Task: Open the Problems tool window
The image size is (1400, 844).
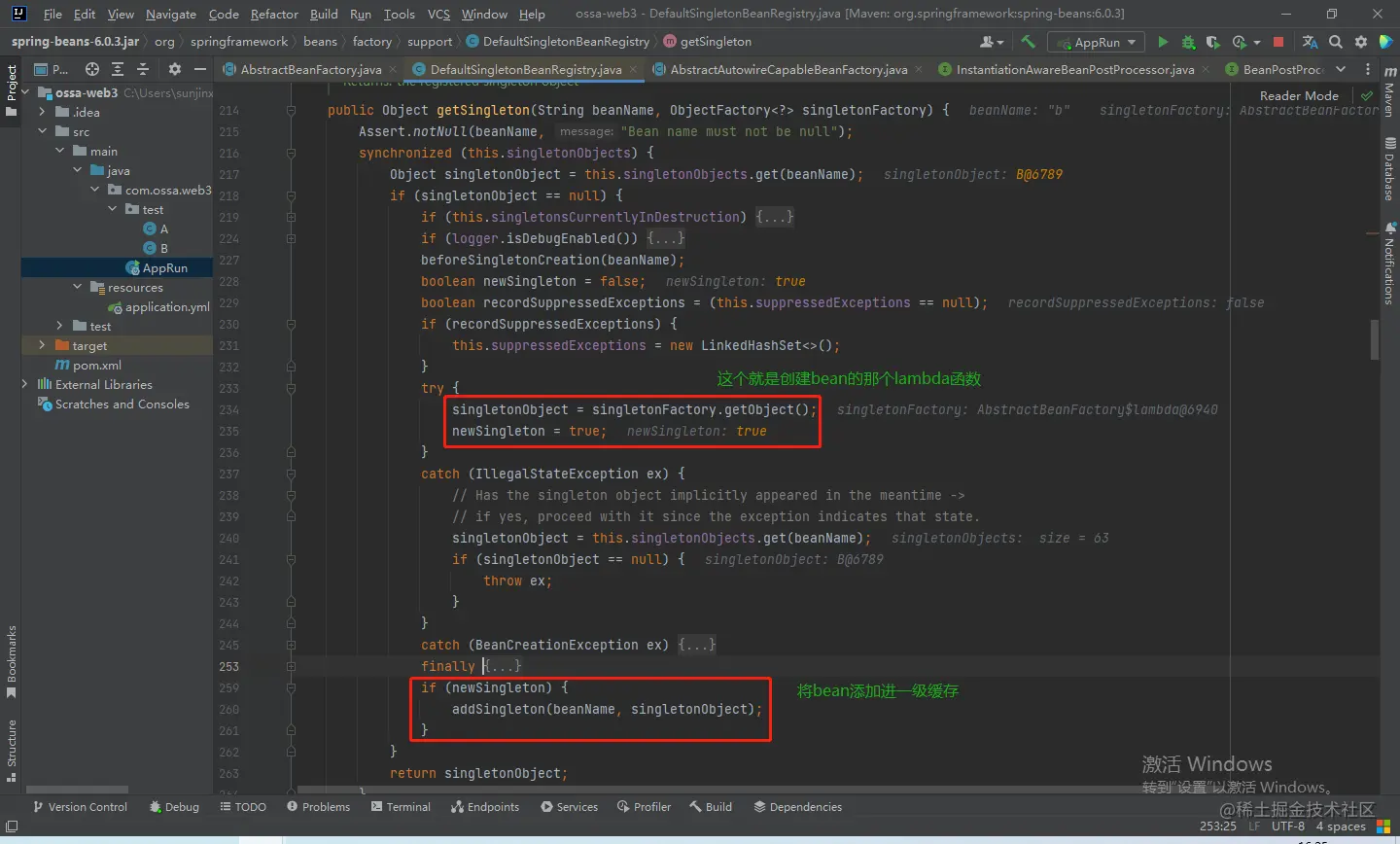Action: click(319, 807)
